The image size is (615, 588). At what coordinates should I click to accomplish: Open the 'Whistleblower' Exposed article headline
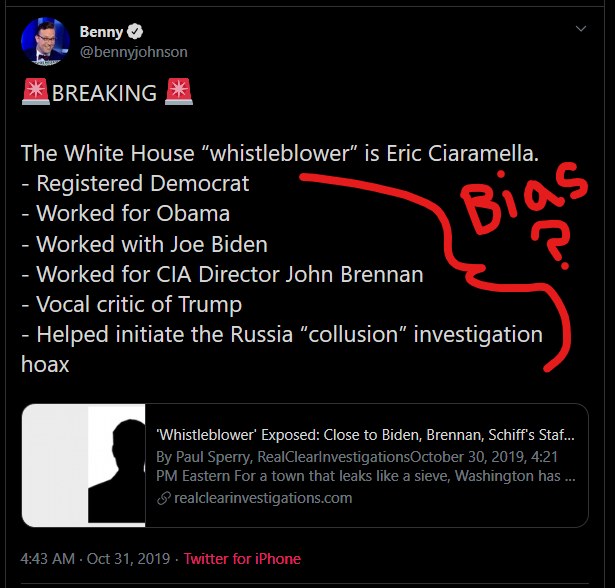click(x=365, y=435)
